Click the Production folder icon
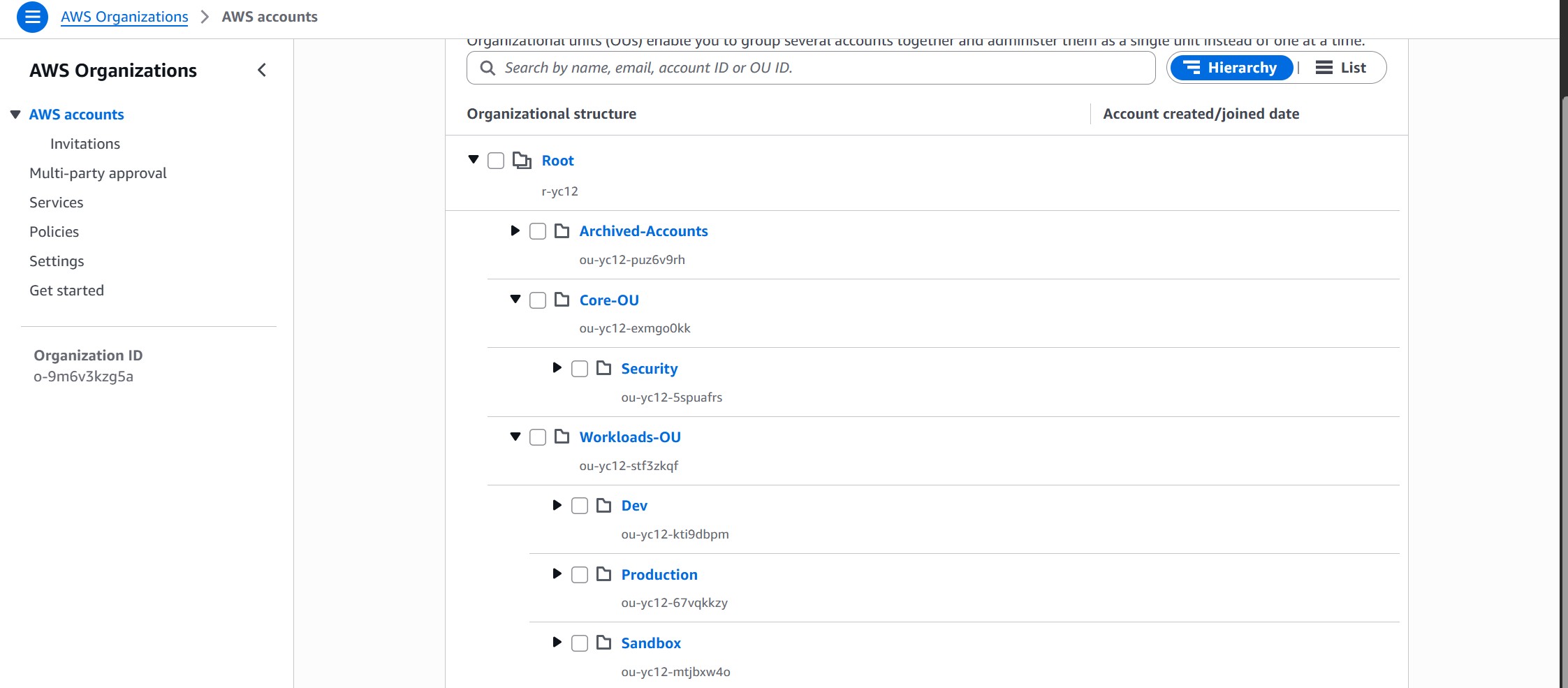Screen dimensions: 1568x688 coord(604,574)
